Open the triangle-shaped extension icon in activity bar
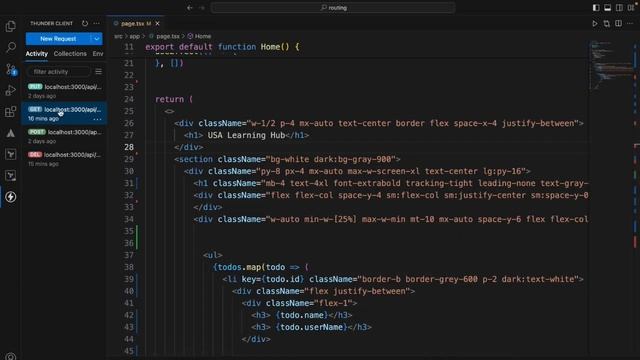640x360 pixels. coord(11,133)
